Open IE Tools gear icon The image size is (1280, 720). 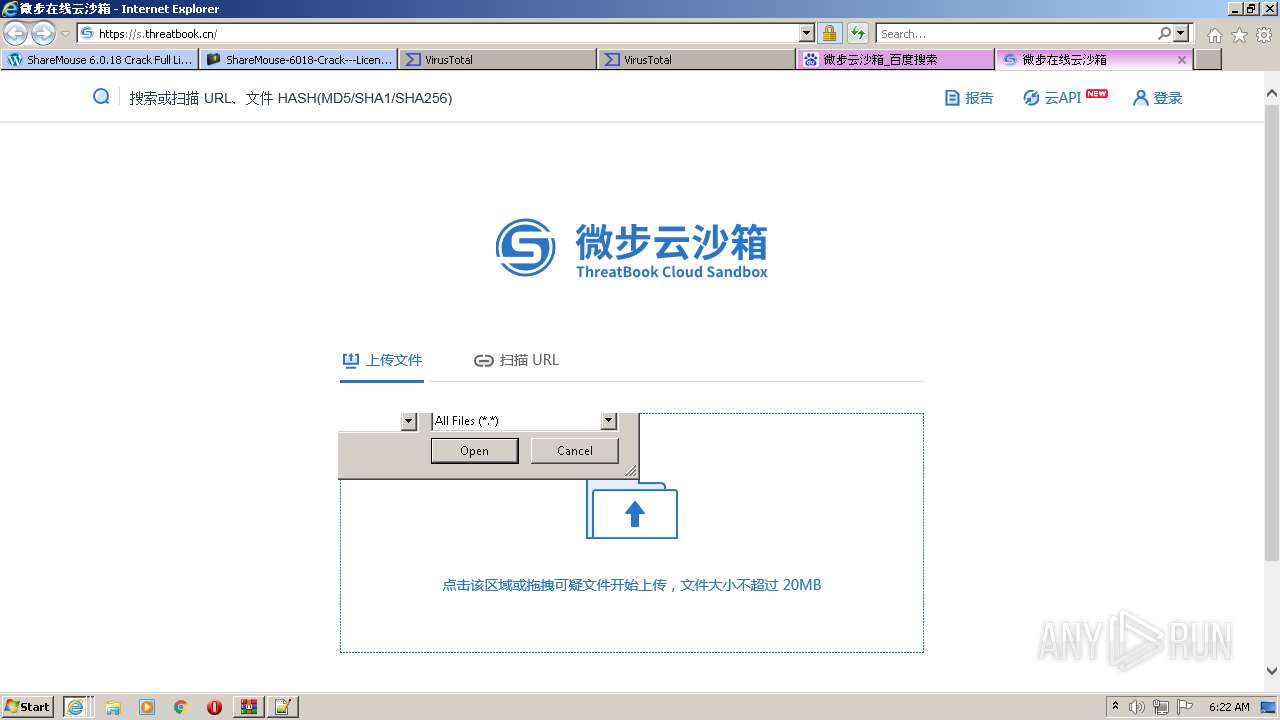pos(1264,35)
